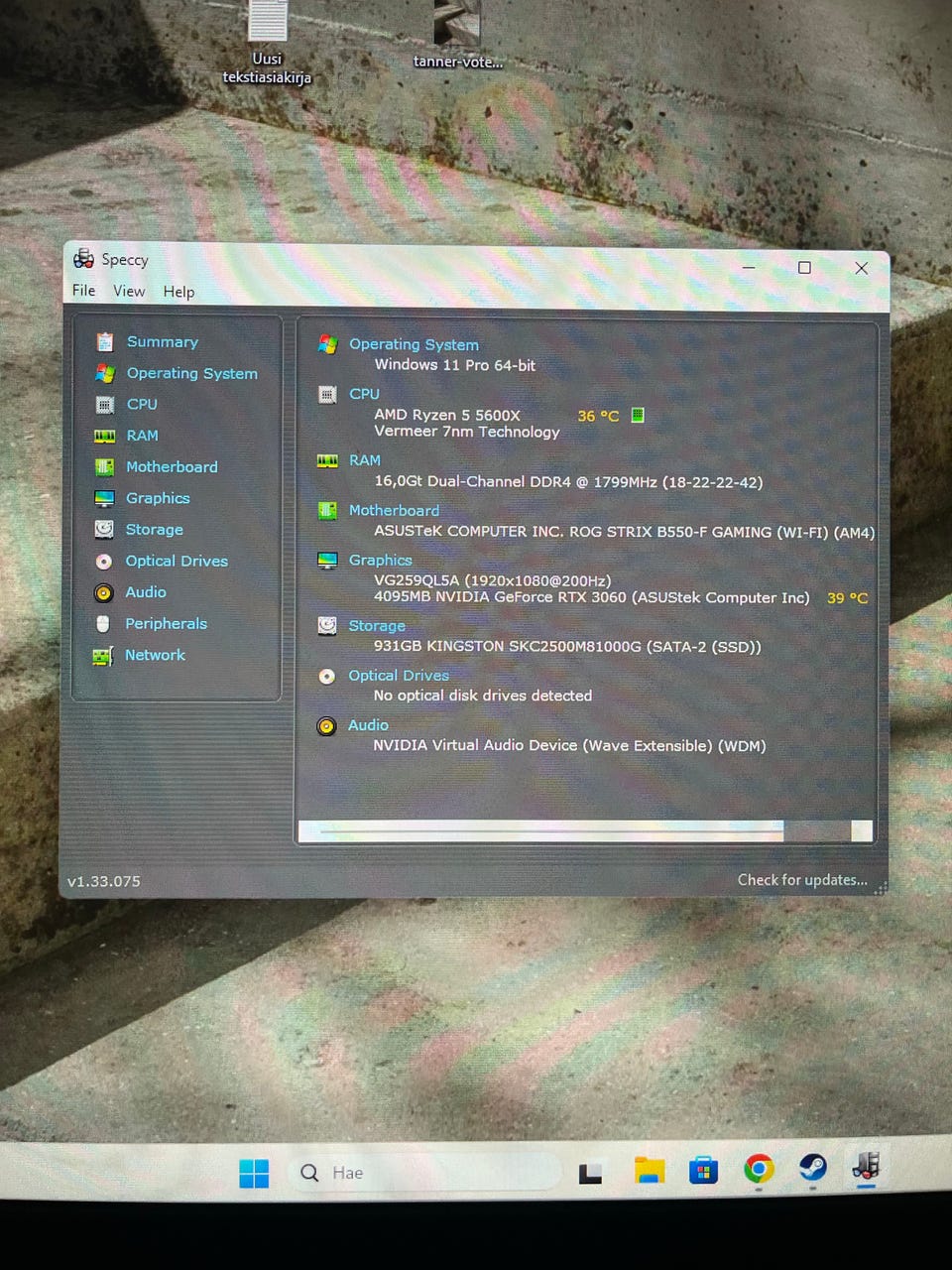The image size is (952, 1270).
Task: Select CPU in the sidebar list
Action: coord(142,405)
